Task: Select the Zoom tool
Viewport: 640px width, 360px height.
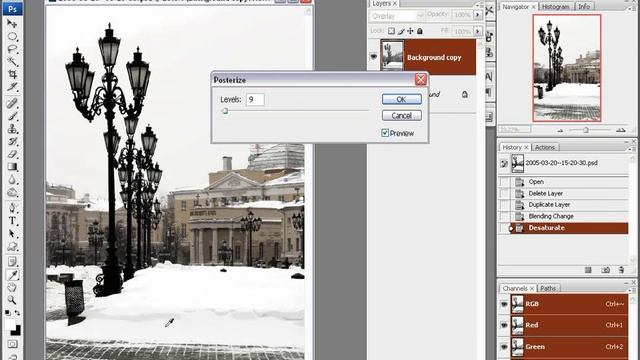Action: [x=12, y=300]
